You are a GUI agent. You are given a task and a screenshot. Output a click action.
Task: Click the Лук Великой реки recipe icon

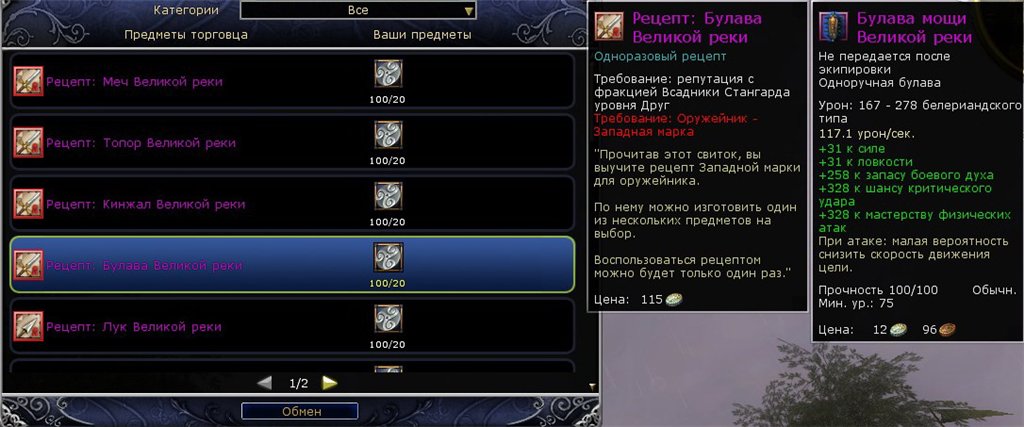pyautogui.click(x=28, y=326)
